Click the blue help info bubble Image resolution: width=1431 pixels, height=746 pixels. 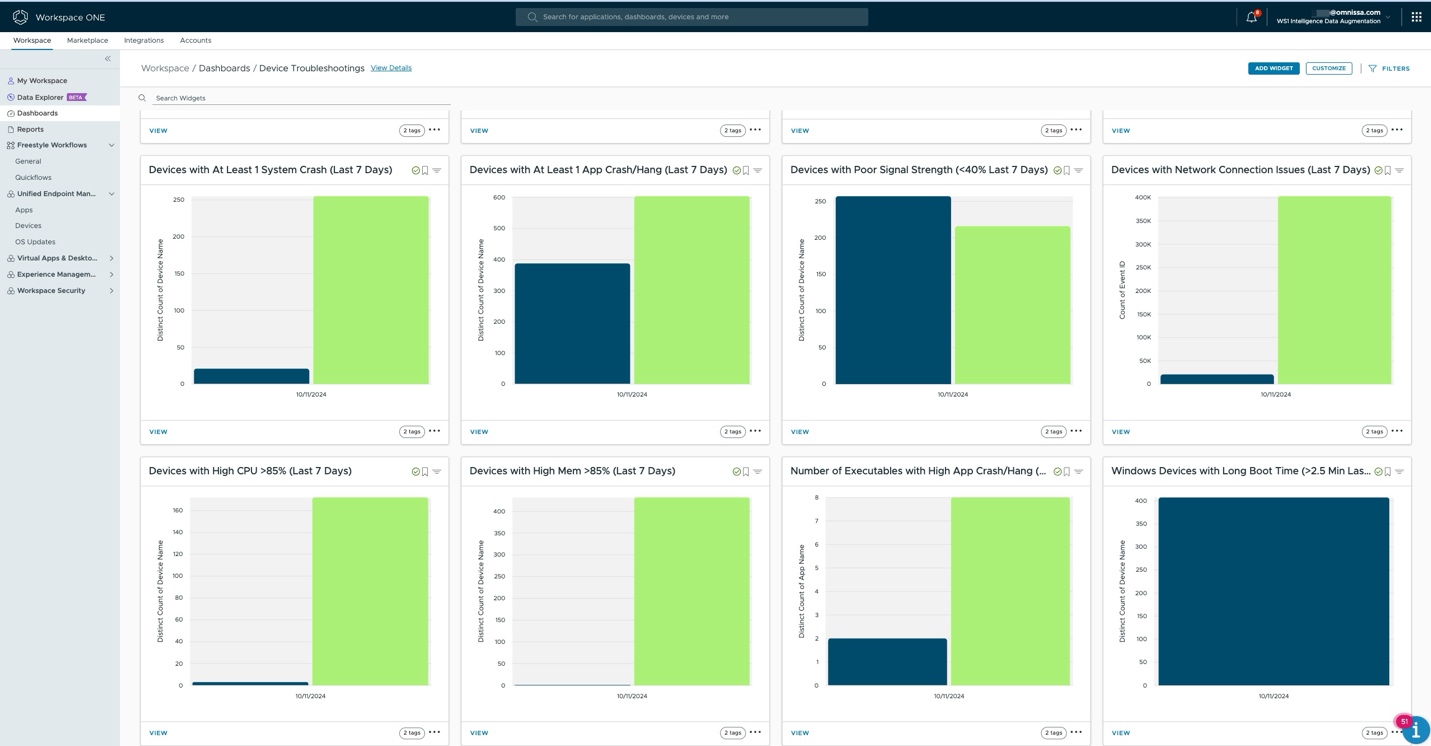pyautogui.click(x=1415, y=729)
